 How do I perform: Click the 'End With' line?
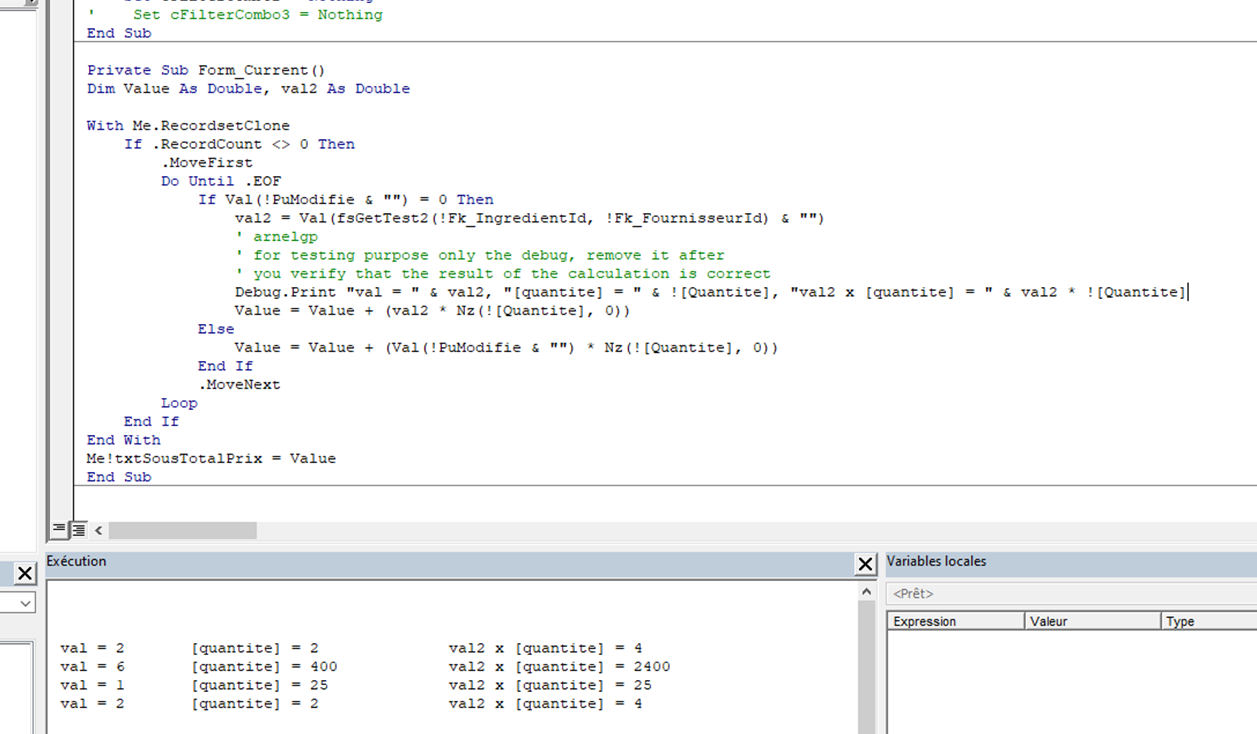[123, 440]
